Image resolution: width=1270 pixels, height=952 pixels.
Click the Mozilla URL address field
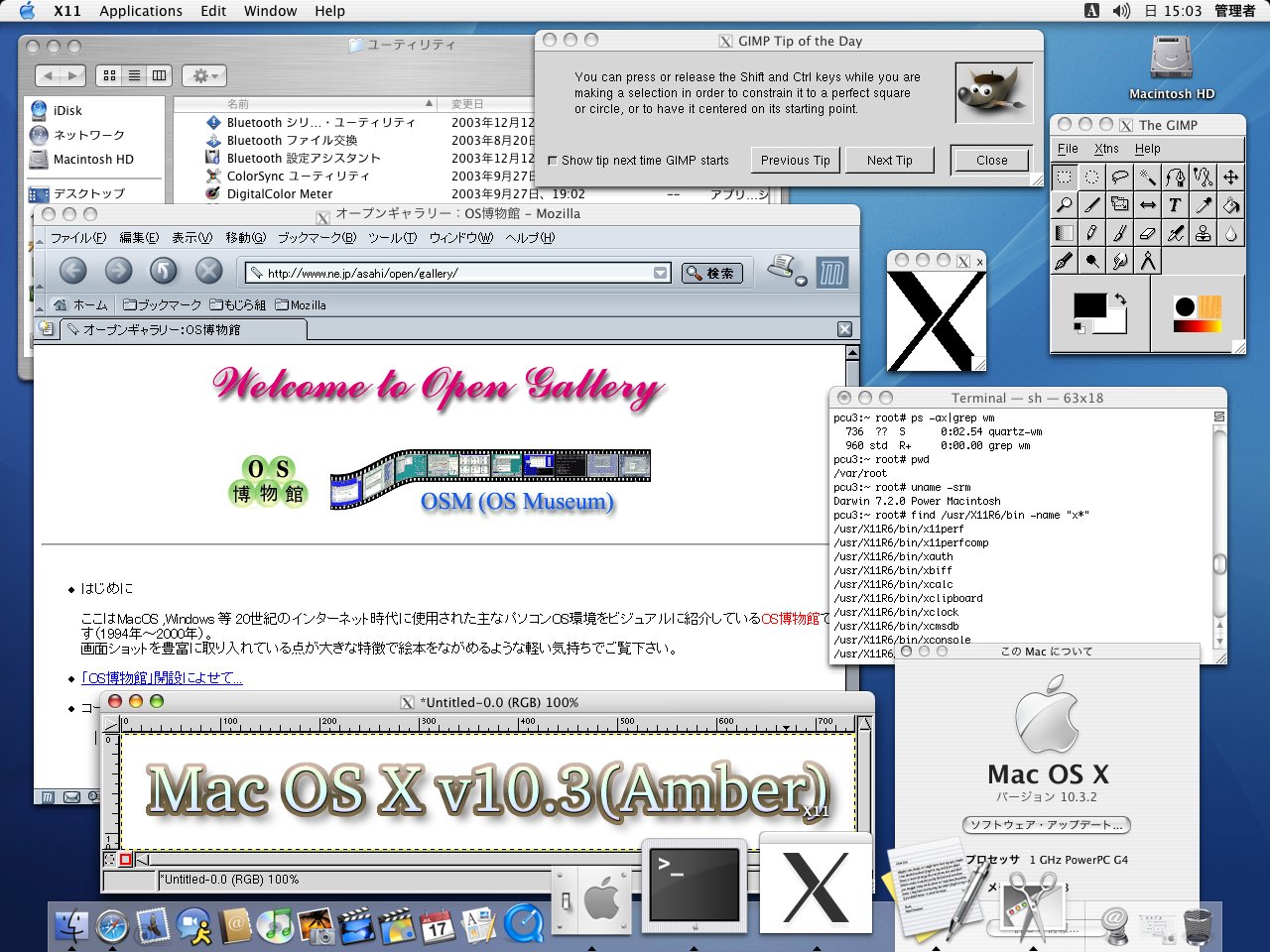pyautogui.click(x=457, y=273)
